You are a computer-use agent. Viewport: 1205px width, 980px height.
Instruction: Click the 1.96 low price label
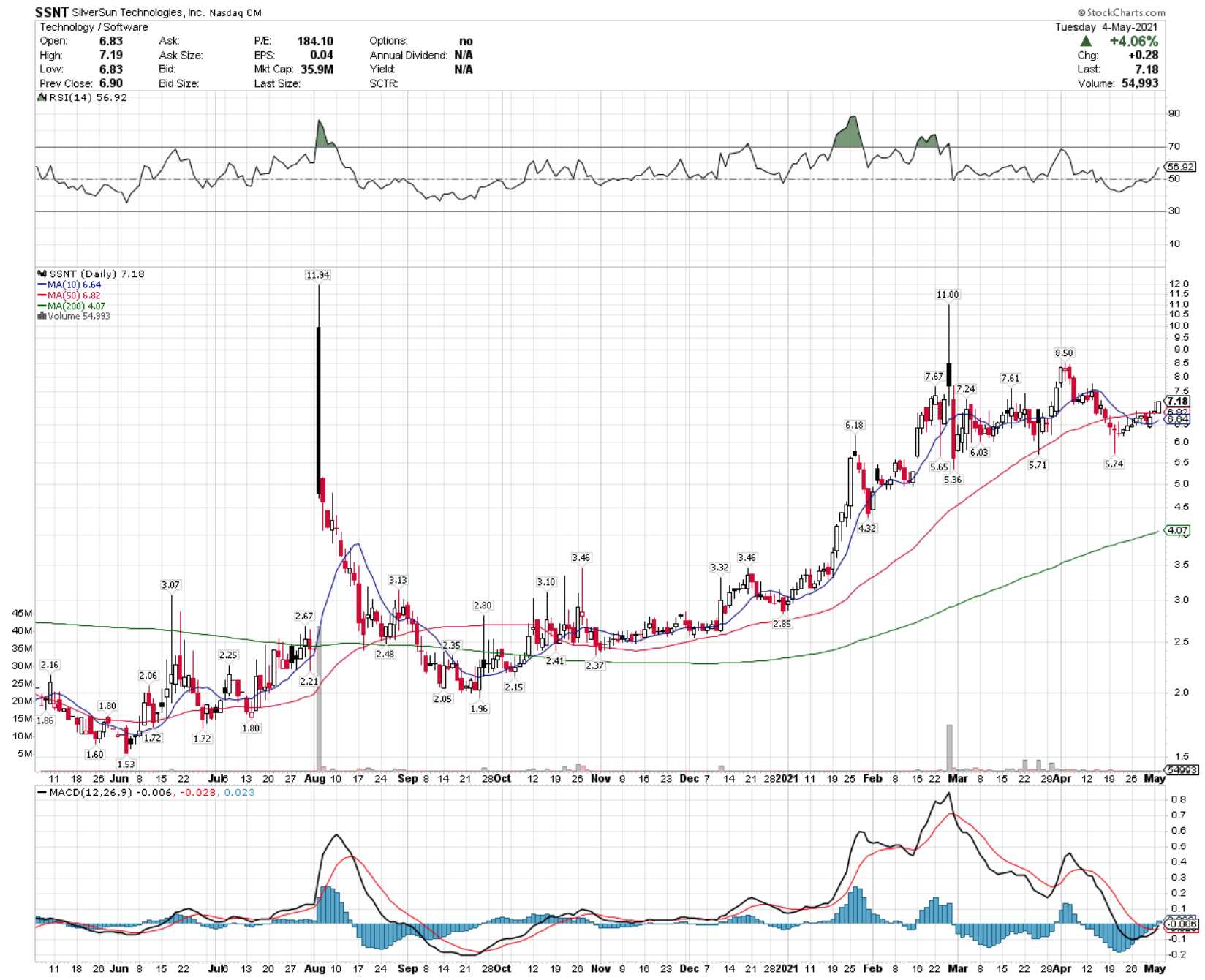479,709
